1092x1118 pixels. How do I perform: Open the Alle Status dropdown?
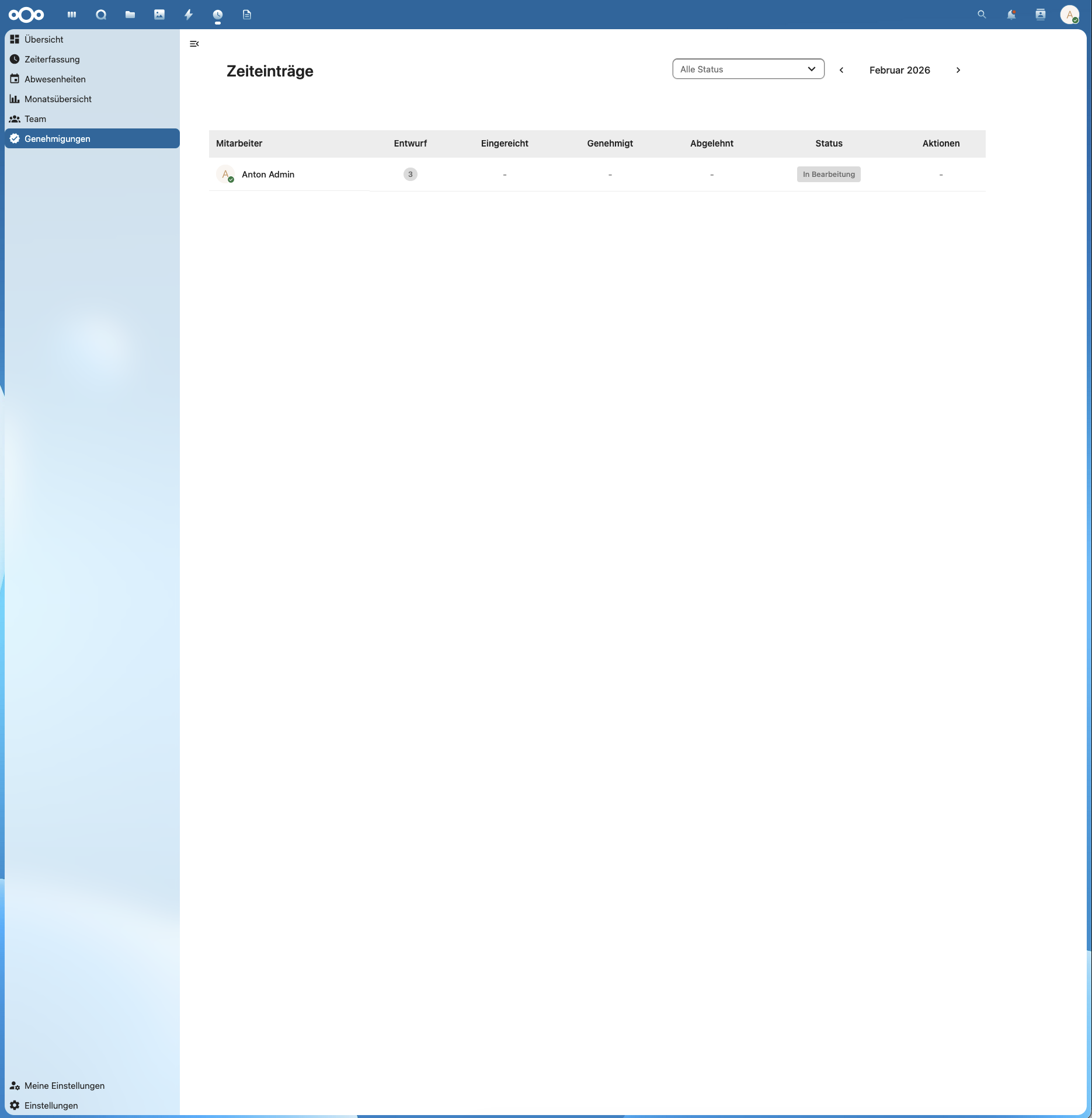tap(748, 69)
